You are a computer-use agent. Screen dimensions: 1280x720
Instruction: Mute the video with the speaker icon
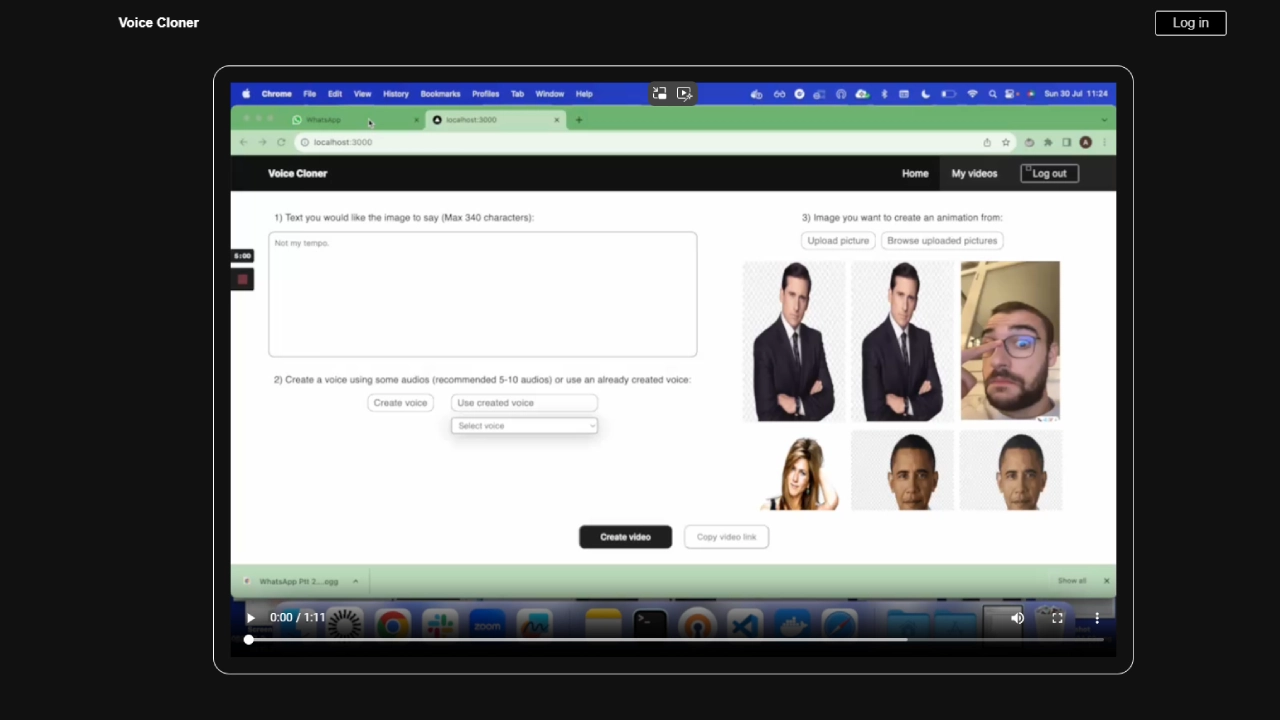pyautogui.click(x=1017, y=618)
